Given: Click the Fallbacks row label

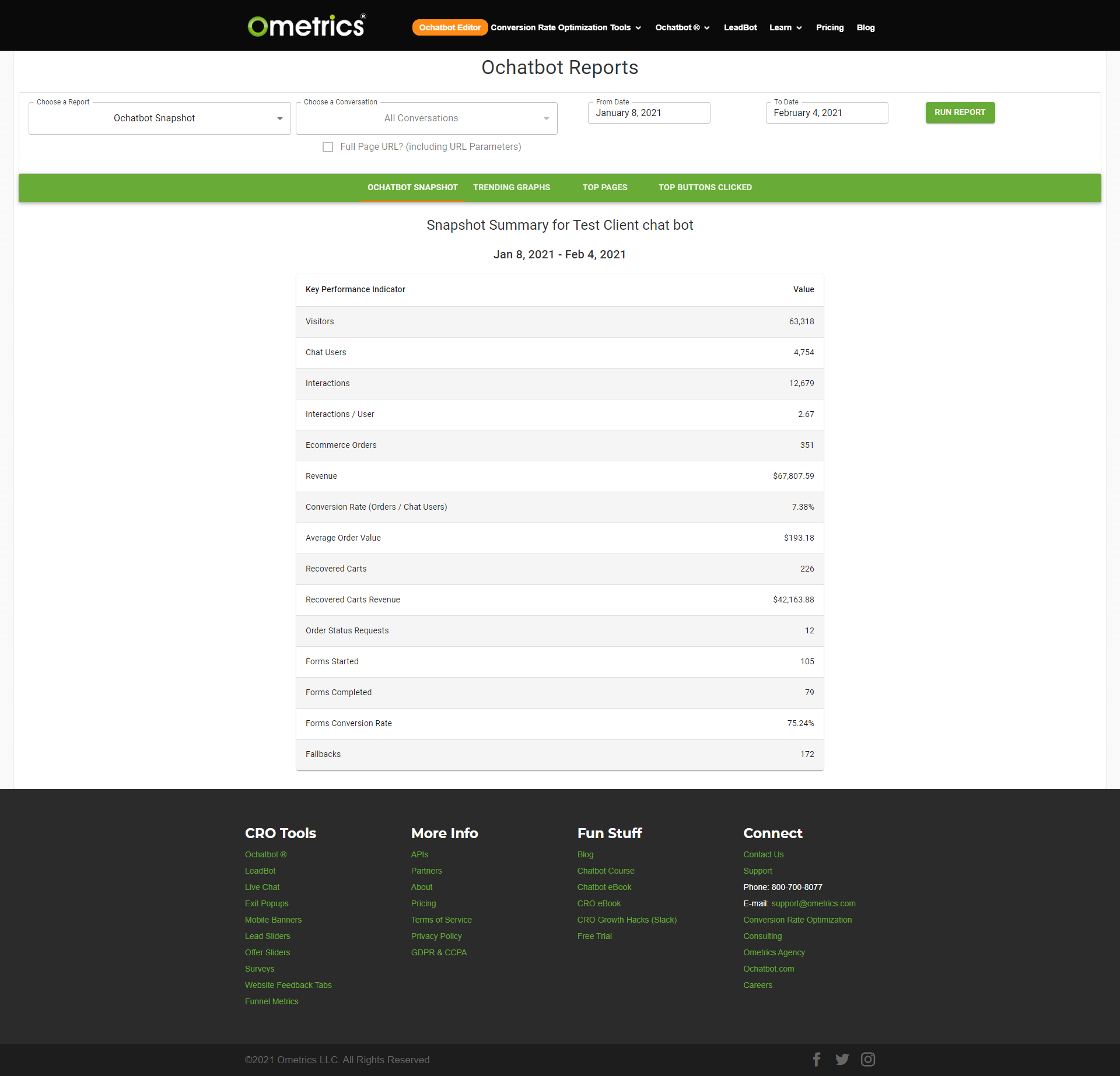Looking at the screenshot, I should pos(323,754).
